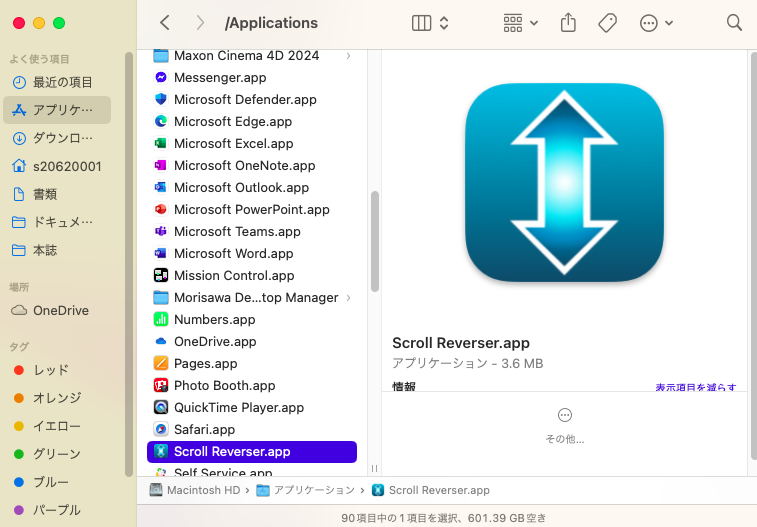Screen dimensions: 757x527
Task: Filter by the ブルー tag
Action: [57, 482]
